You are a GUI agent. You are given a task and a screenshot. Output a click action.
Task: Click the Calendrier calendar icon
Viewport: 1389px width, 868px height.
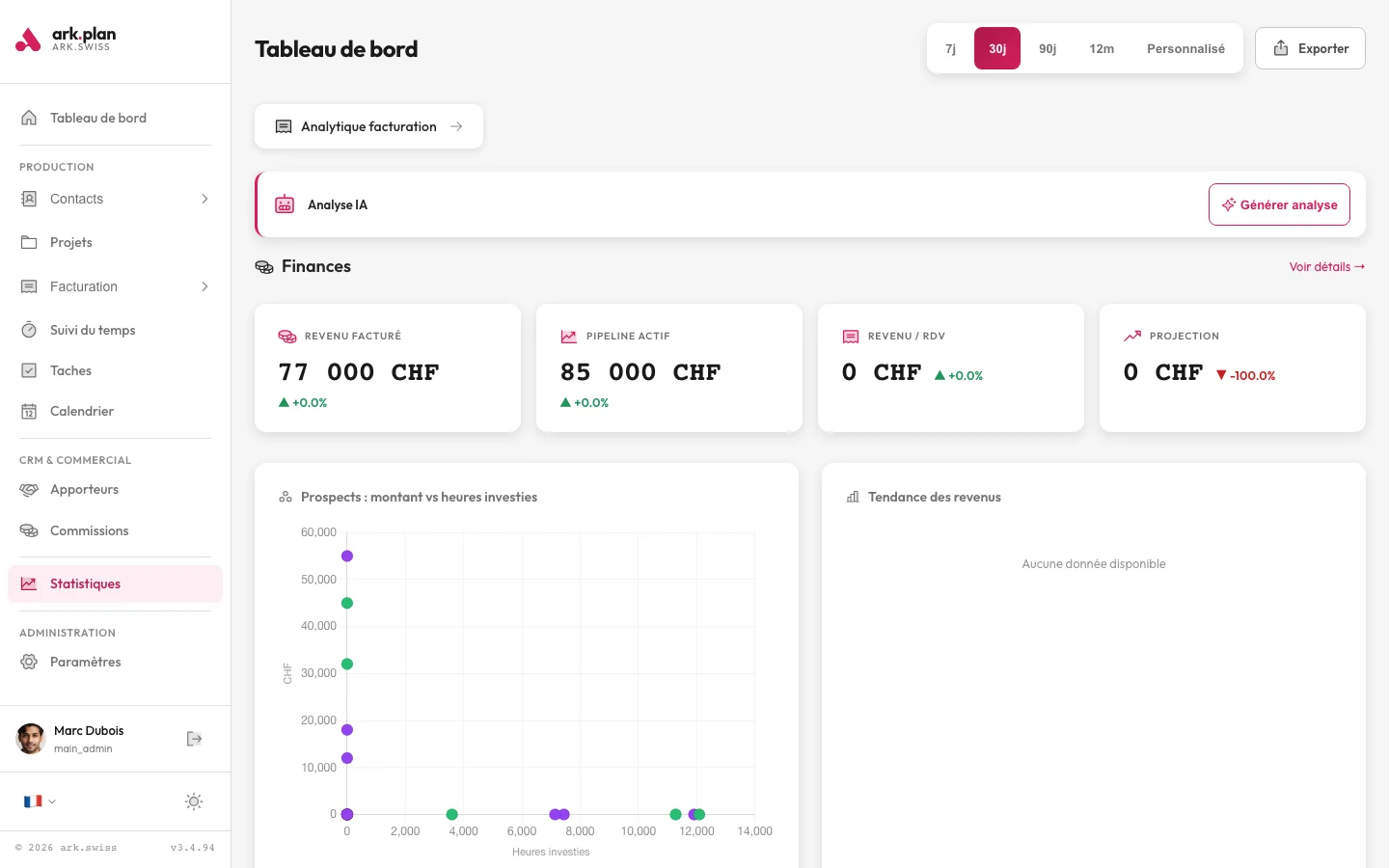pyautogui.click(x=29, y=411)
